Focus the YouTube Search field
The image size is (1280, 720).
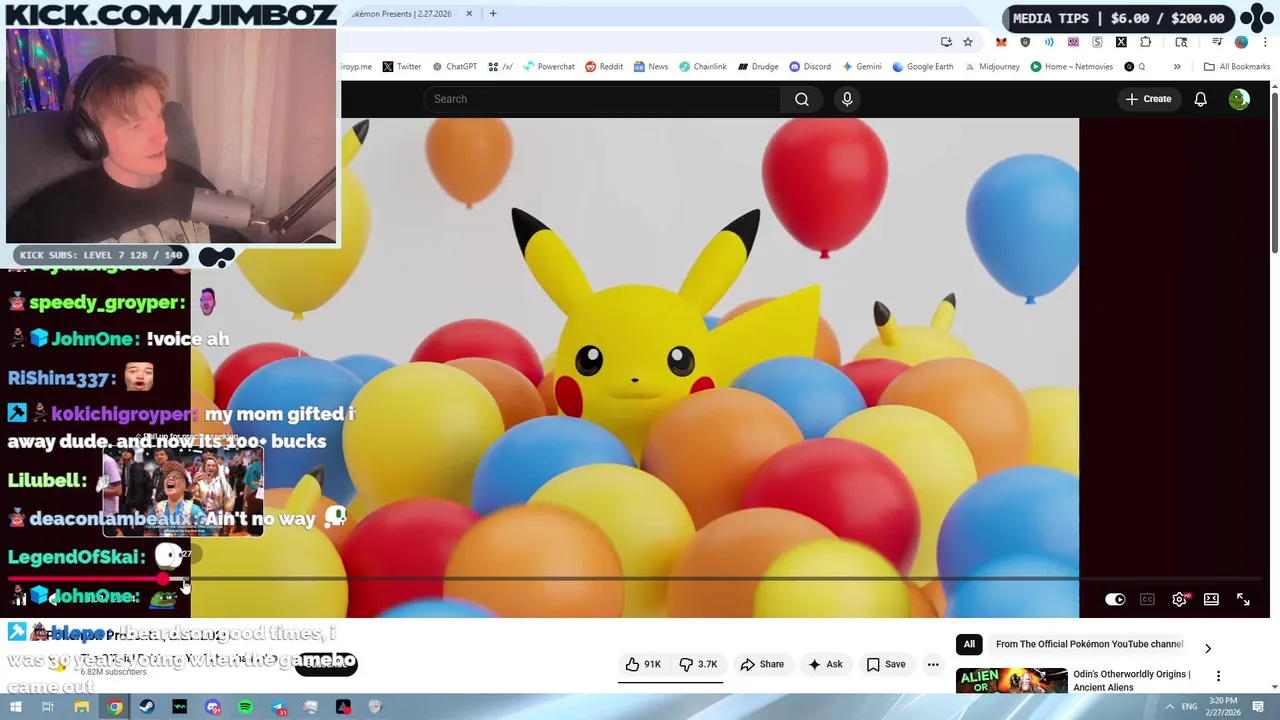click(602, 99)
